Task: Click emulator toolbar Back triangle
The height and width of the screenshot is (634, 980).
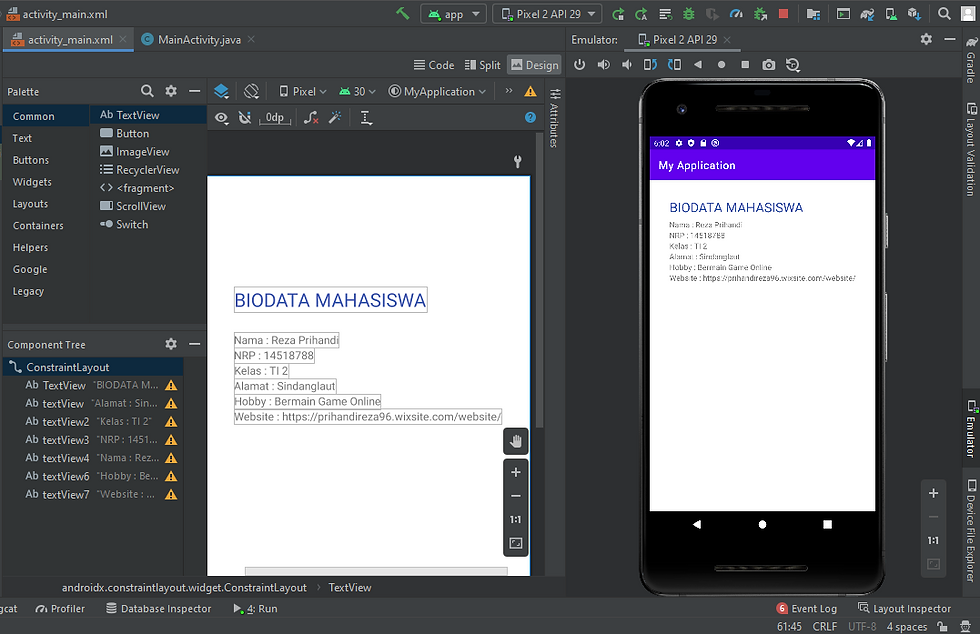Action: [698, 64]
